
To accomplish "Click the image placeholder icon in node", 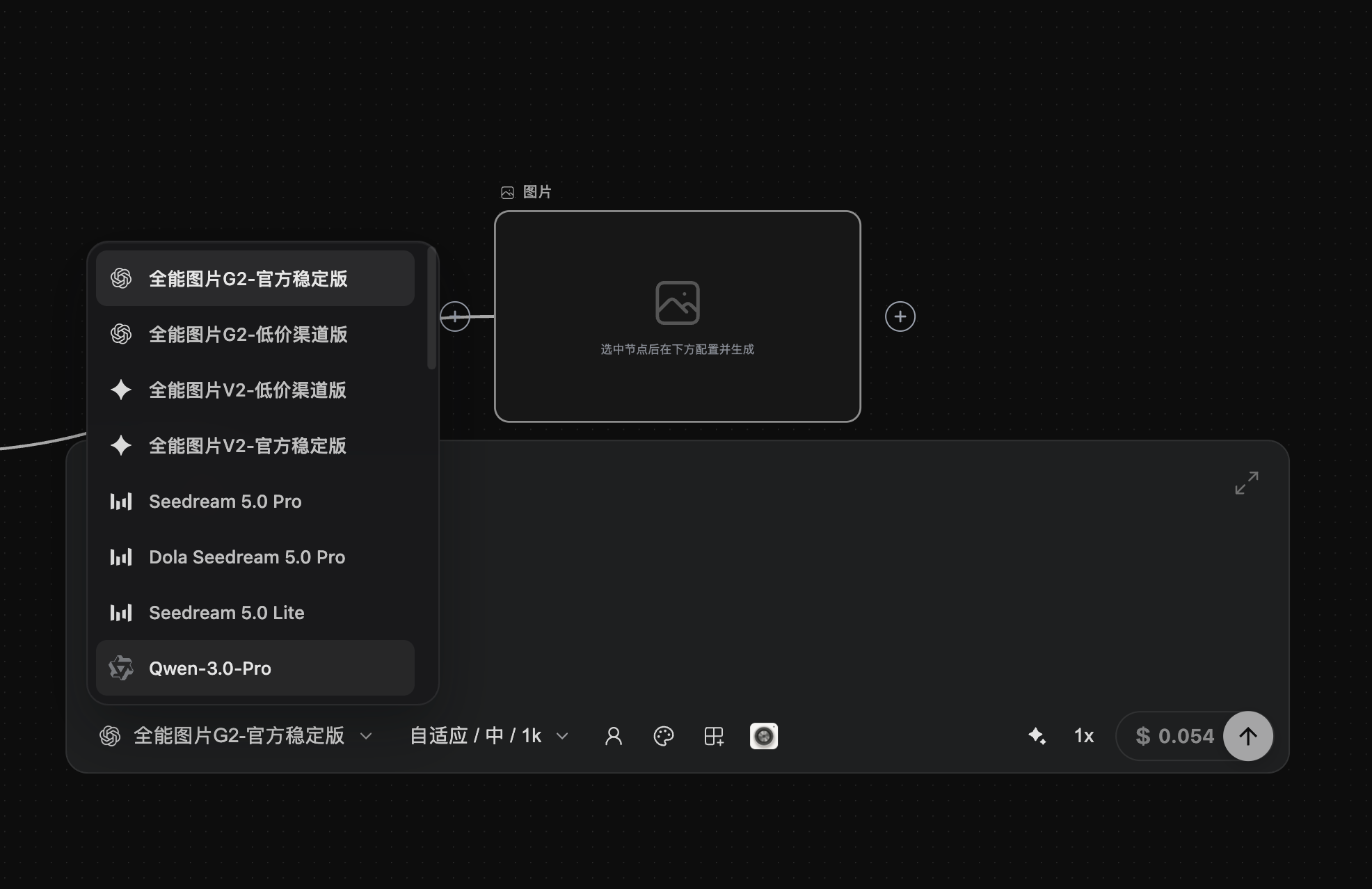I will [678, 303].
